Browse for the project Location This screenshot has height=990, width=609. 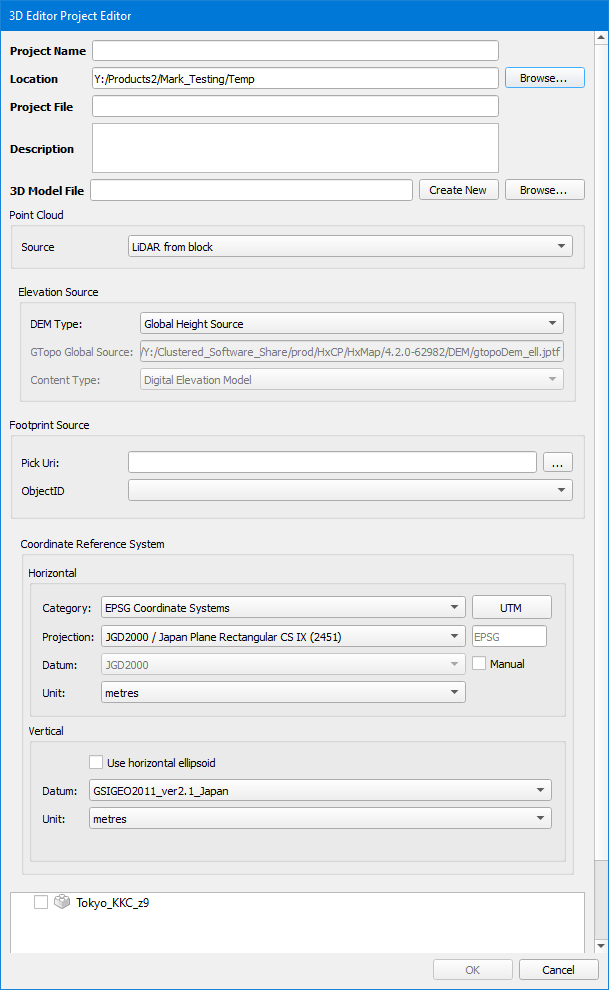[544, 78]
